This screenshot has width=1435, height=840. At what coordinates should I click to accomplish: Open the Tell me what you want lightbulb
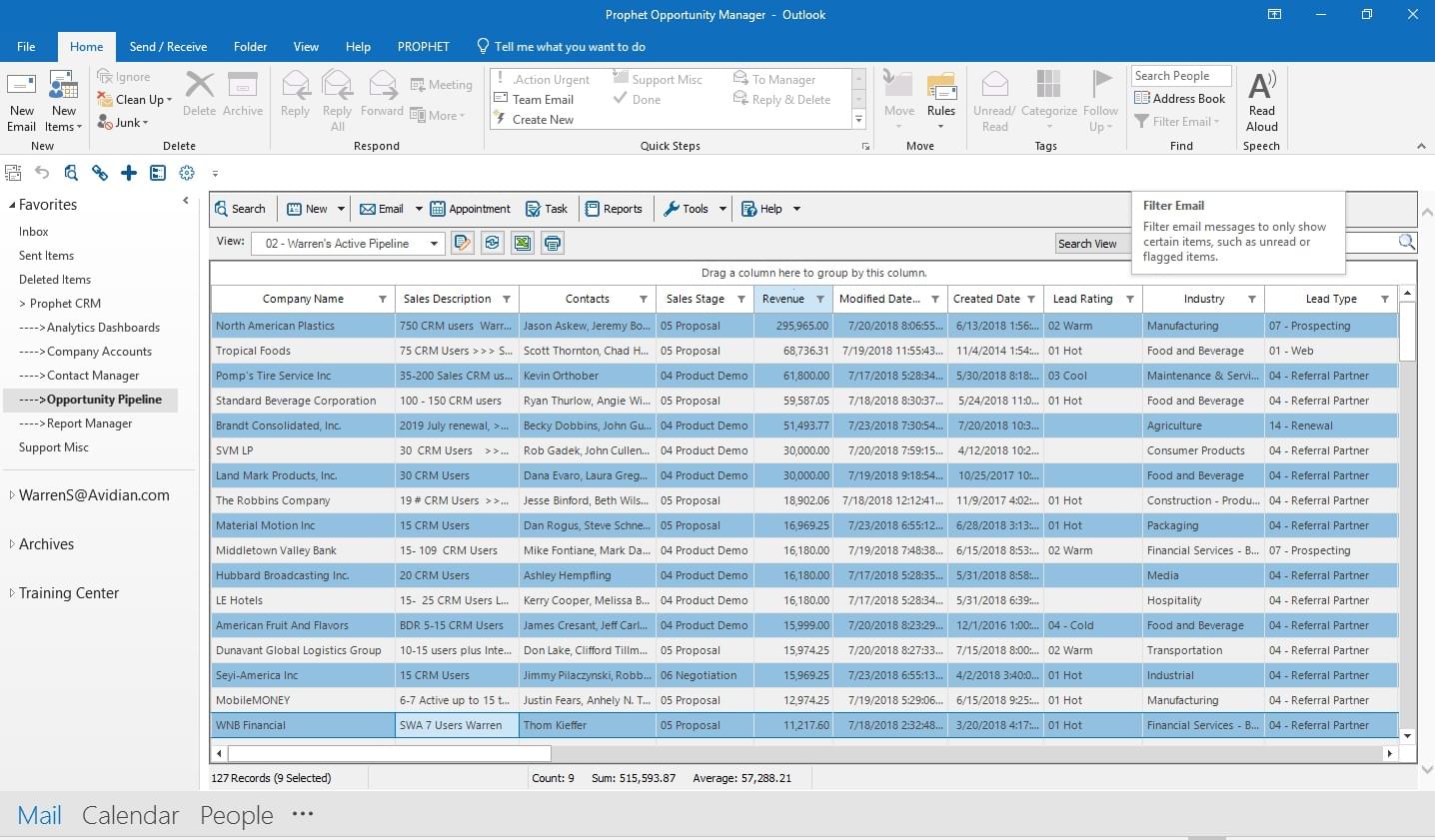tap(483, 46)
